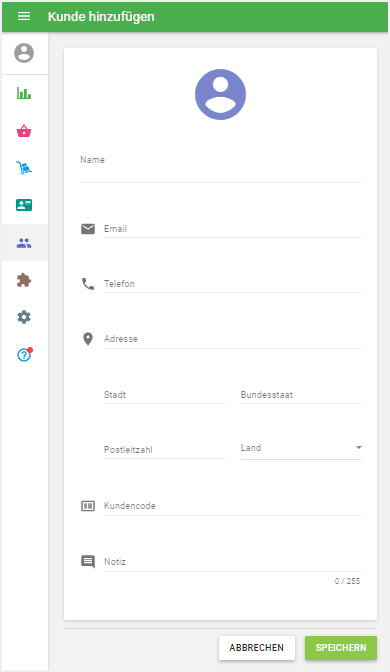Open the help question mark icon
The image size is (390, 672).
pos(24,354)
